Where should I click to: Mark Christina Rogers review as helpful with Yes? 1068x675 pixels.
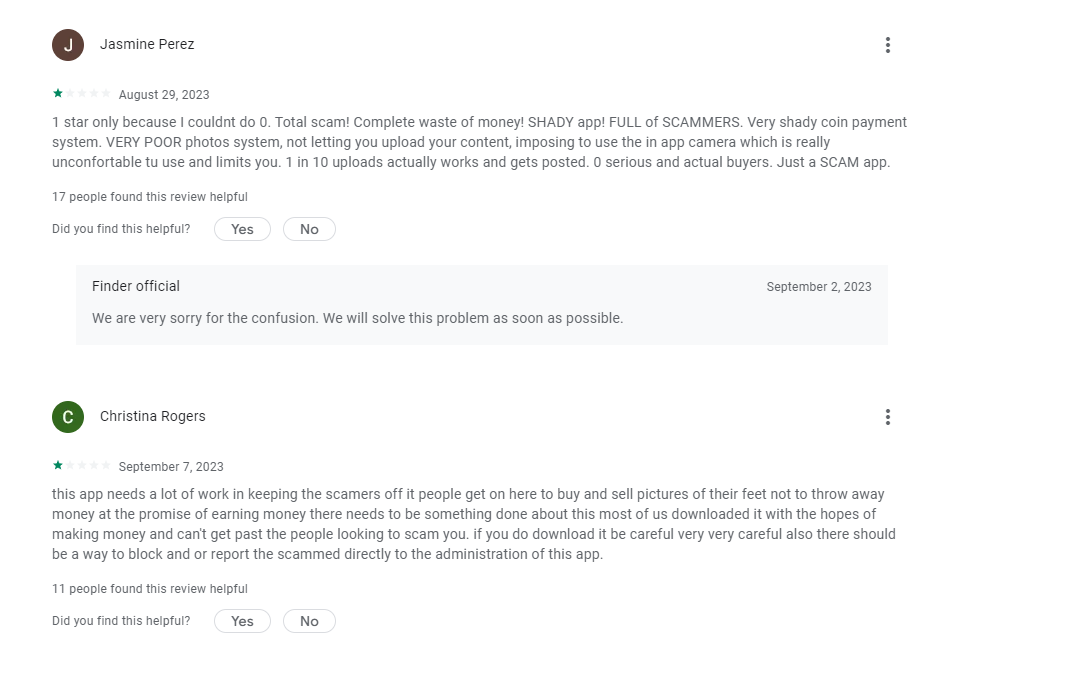242,621
